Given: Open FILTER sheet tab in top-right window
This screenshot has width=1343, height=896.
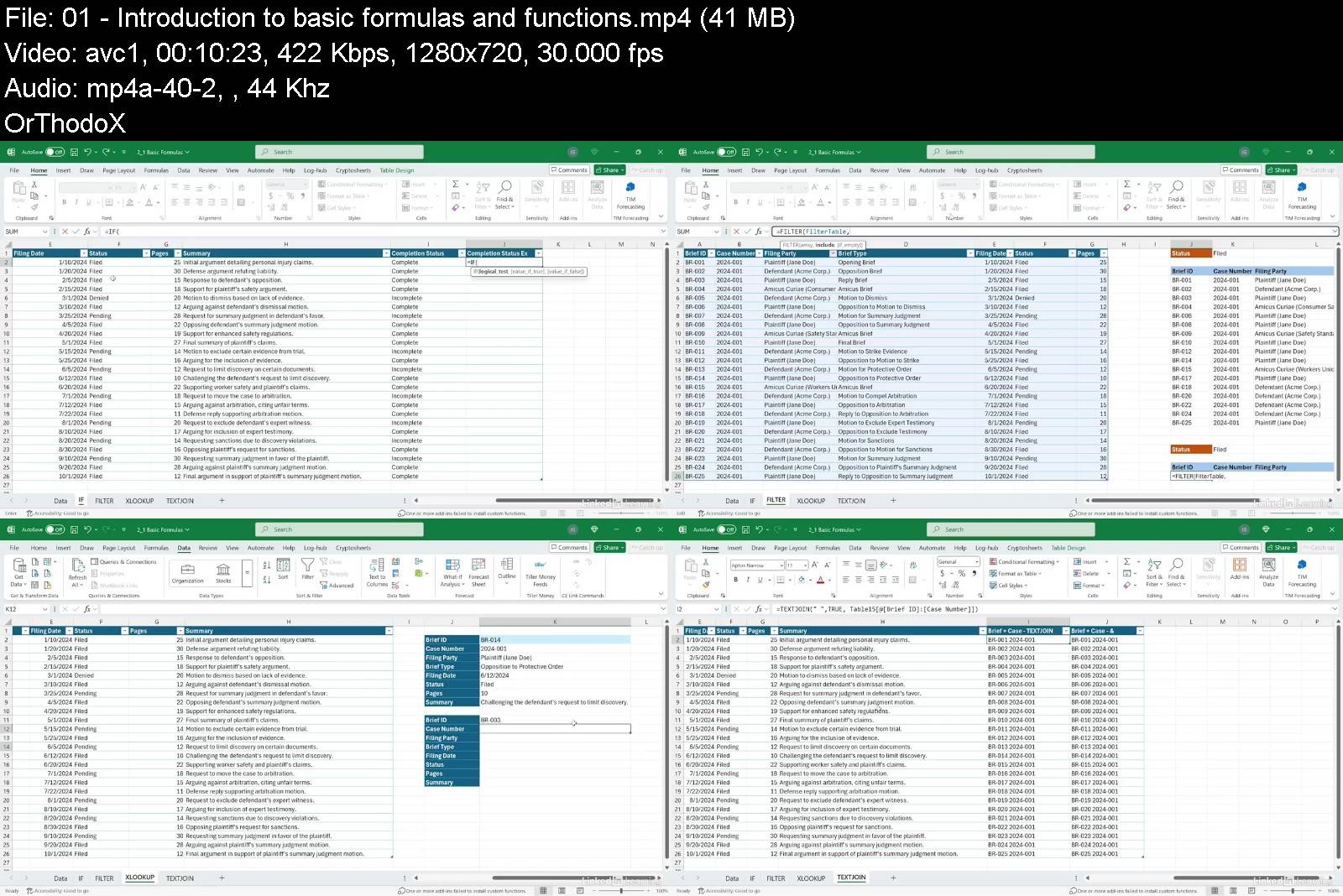Looking at the screenshot, I should click(776, 500).
